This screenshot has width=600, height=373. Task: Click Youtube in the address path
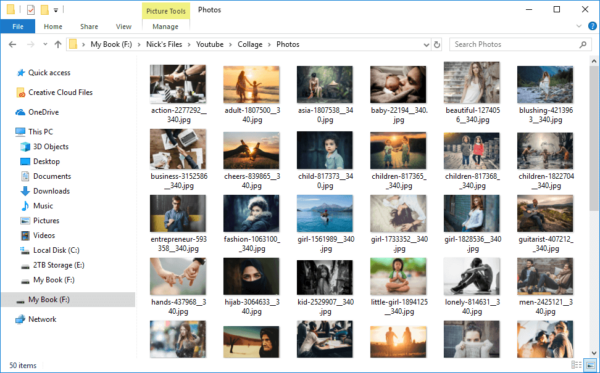210,44
